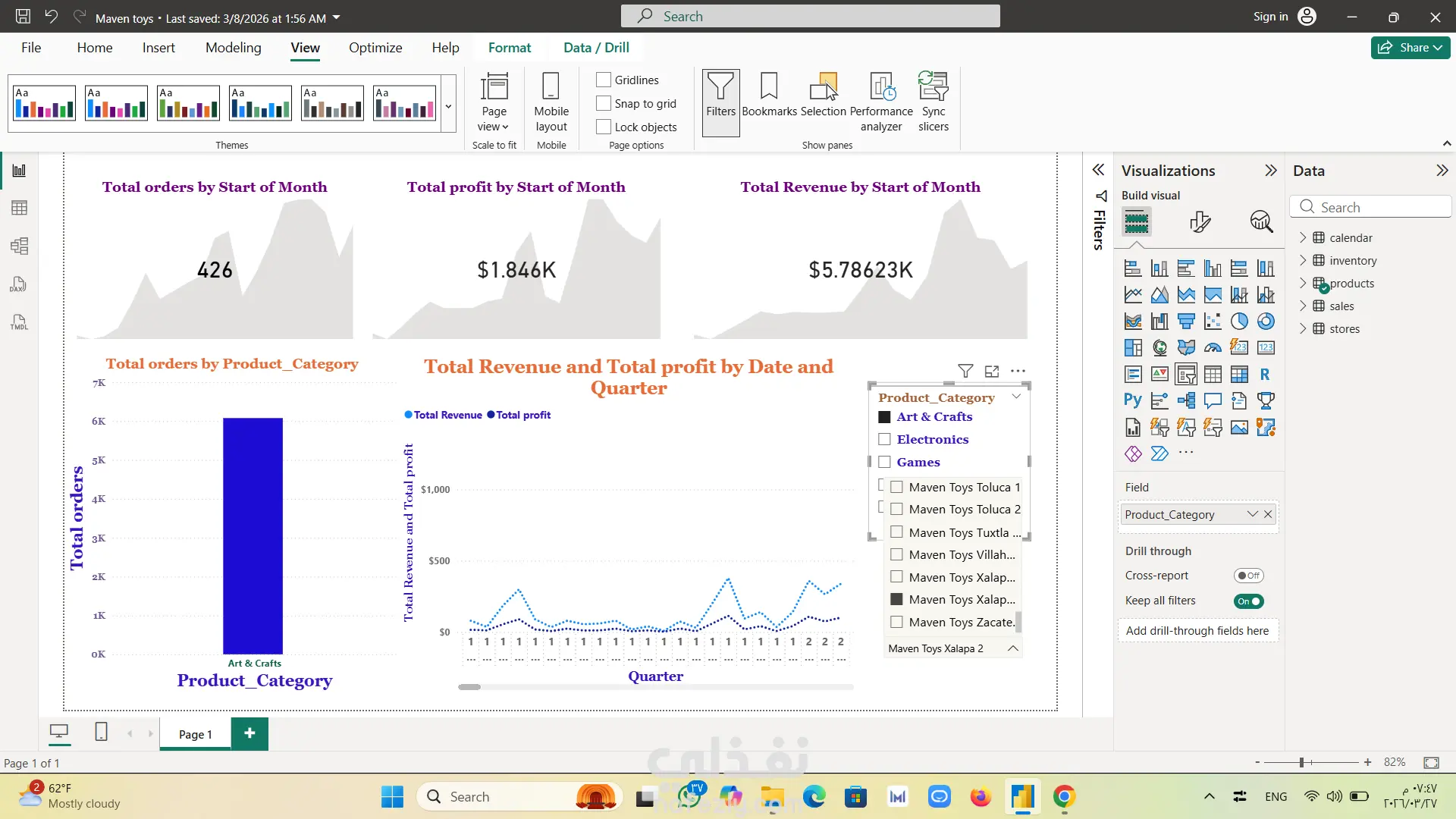Expand the sales table in Data pane
The width and height of the screenshot is (1456, 819).
[x=1303, y=306]
